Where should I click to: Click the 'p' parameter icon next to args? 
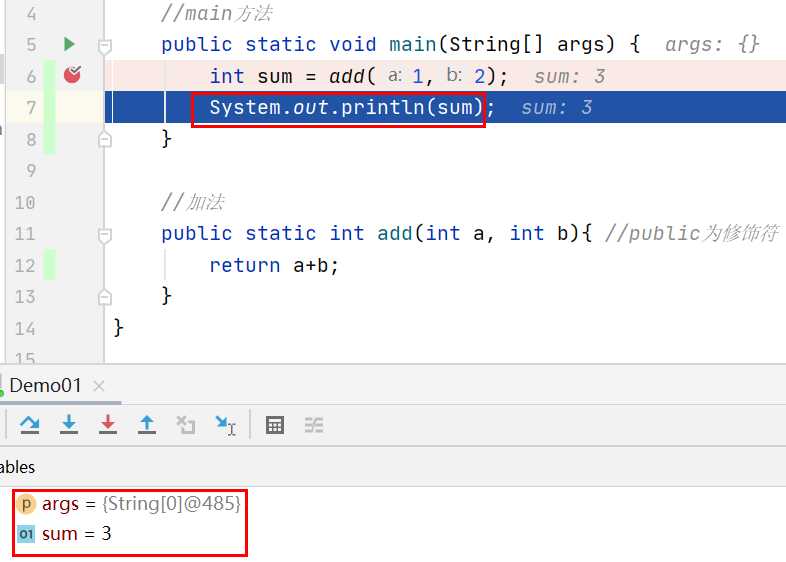pos(26,504)
